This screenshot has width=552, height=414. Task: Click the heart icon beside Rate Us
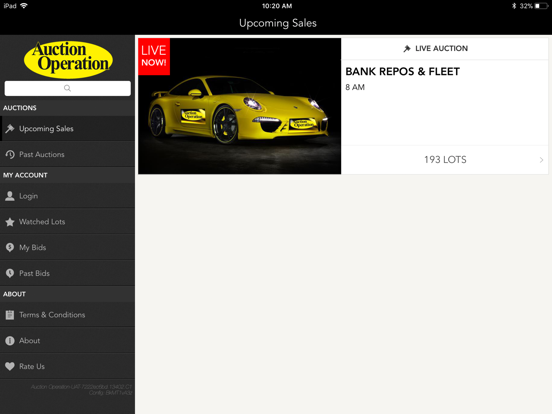(x=10, y=366)
